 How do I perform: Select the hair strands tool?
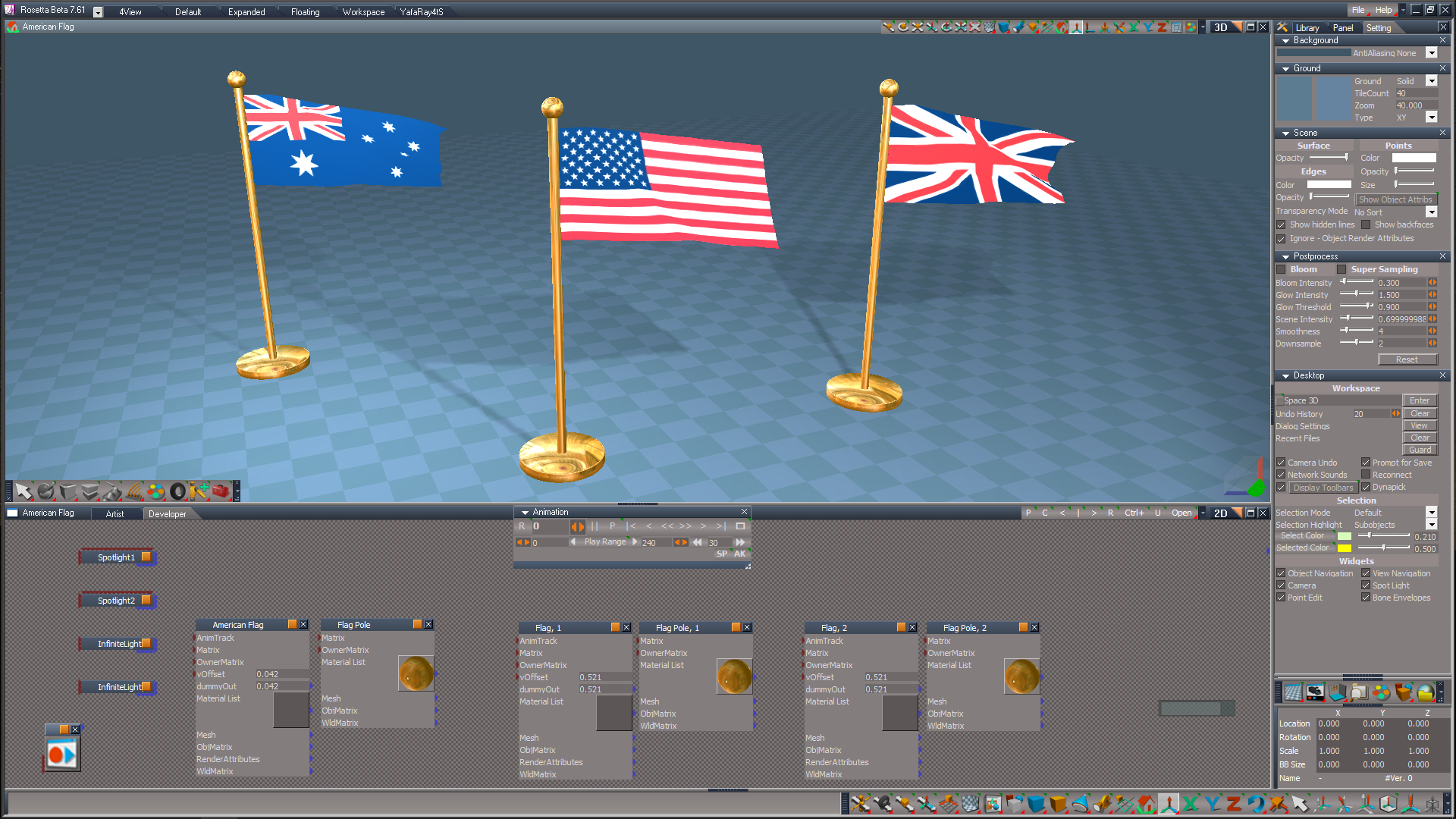(133, 491)
